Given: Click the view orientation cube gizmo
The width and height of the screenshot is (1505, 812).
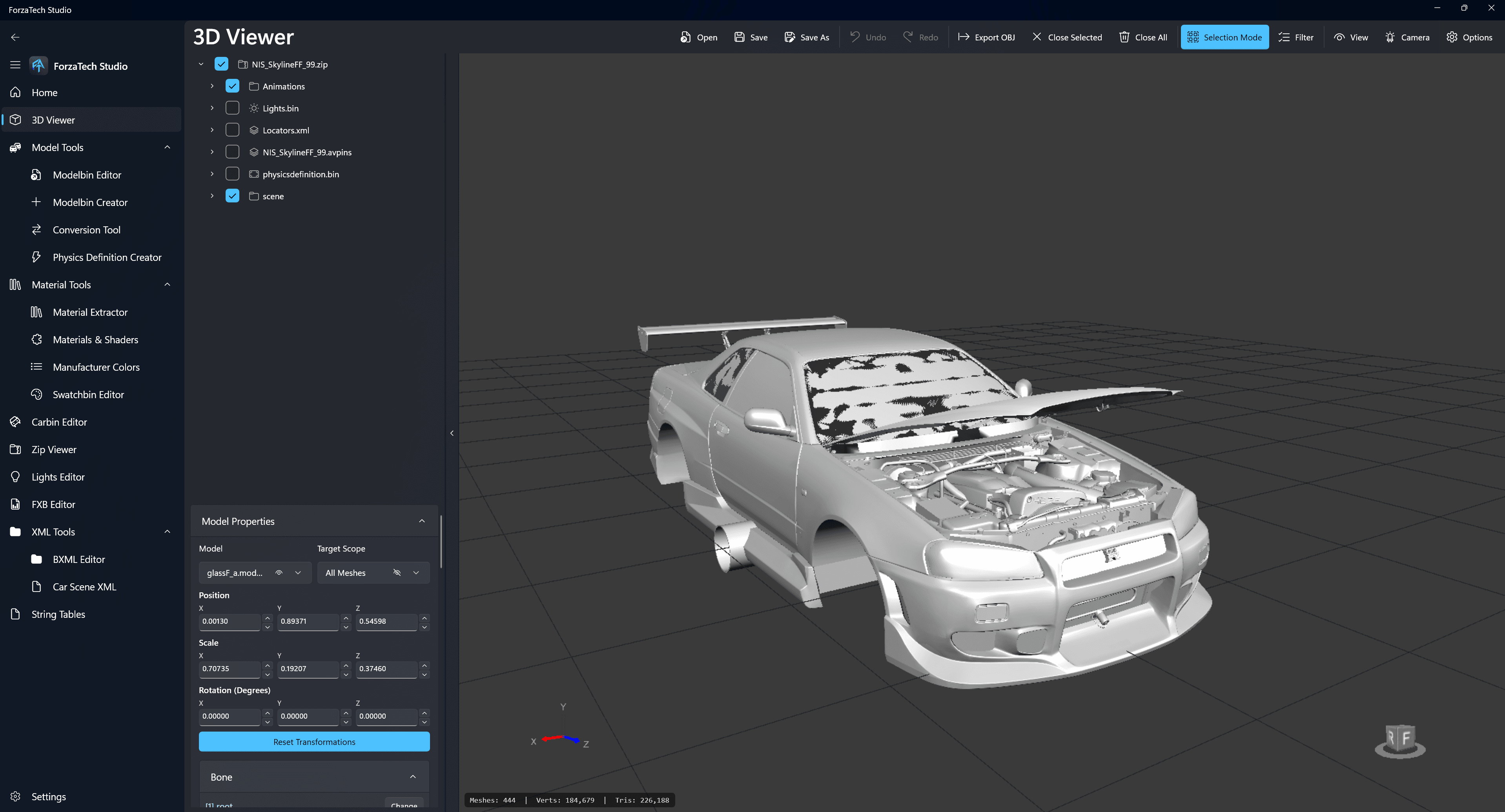Looking at the screenshot, I should click(1400, 741).
